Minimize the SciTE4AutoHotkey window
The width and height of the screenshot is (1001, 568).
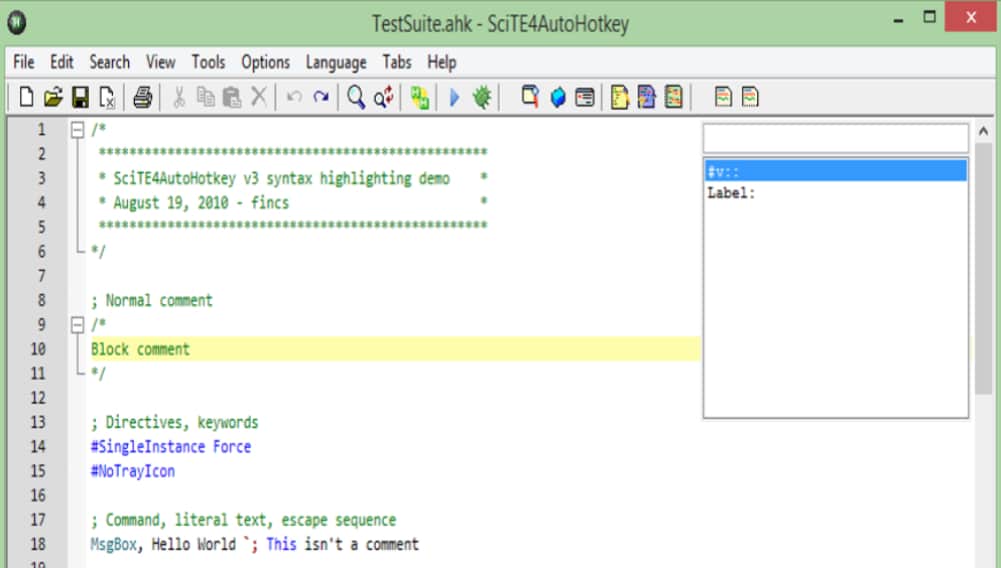coord(899,20)
